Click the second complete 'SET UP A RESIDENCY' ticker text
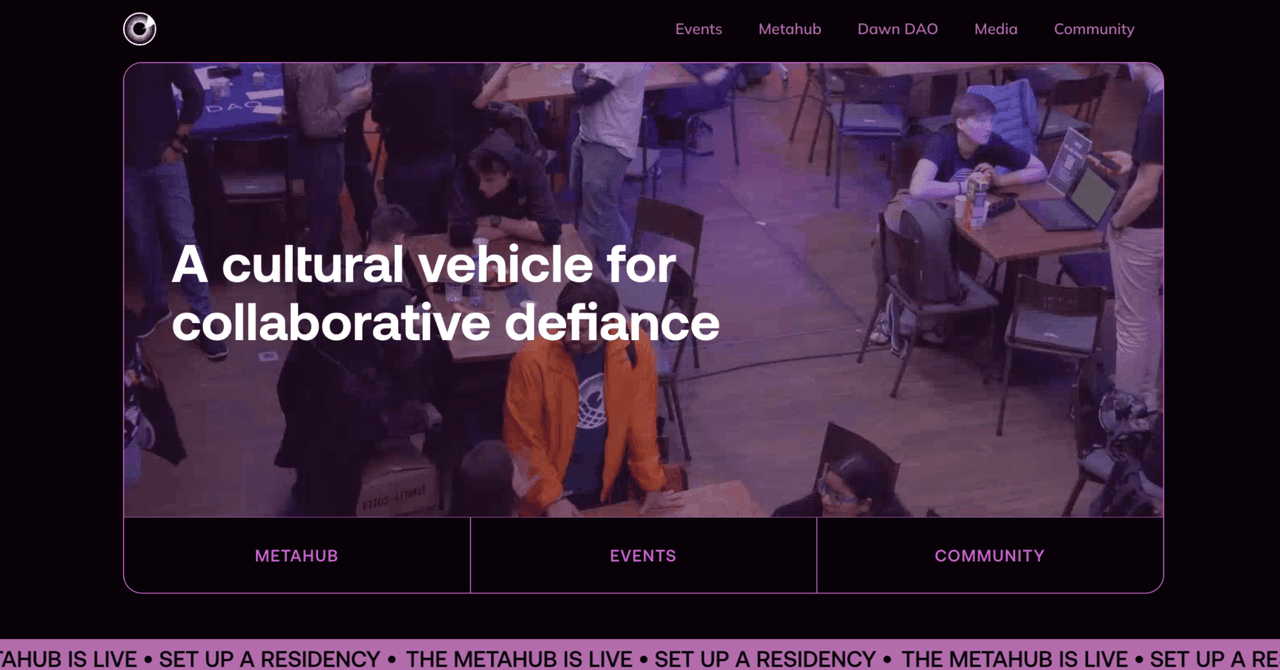 [765, 659]
